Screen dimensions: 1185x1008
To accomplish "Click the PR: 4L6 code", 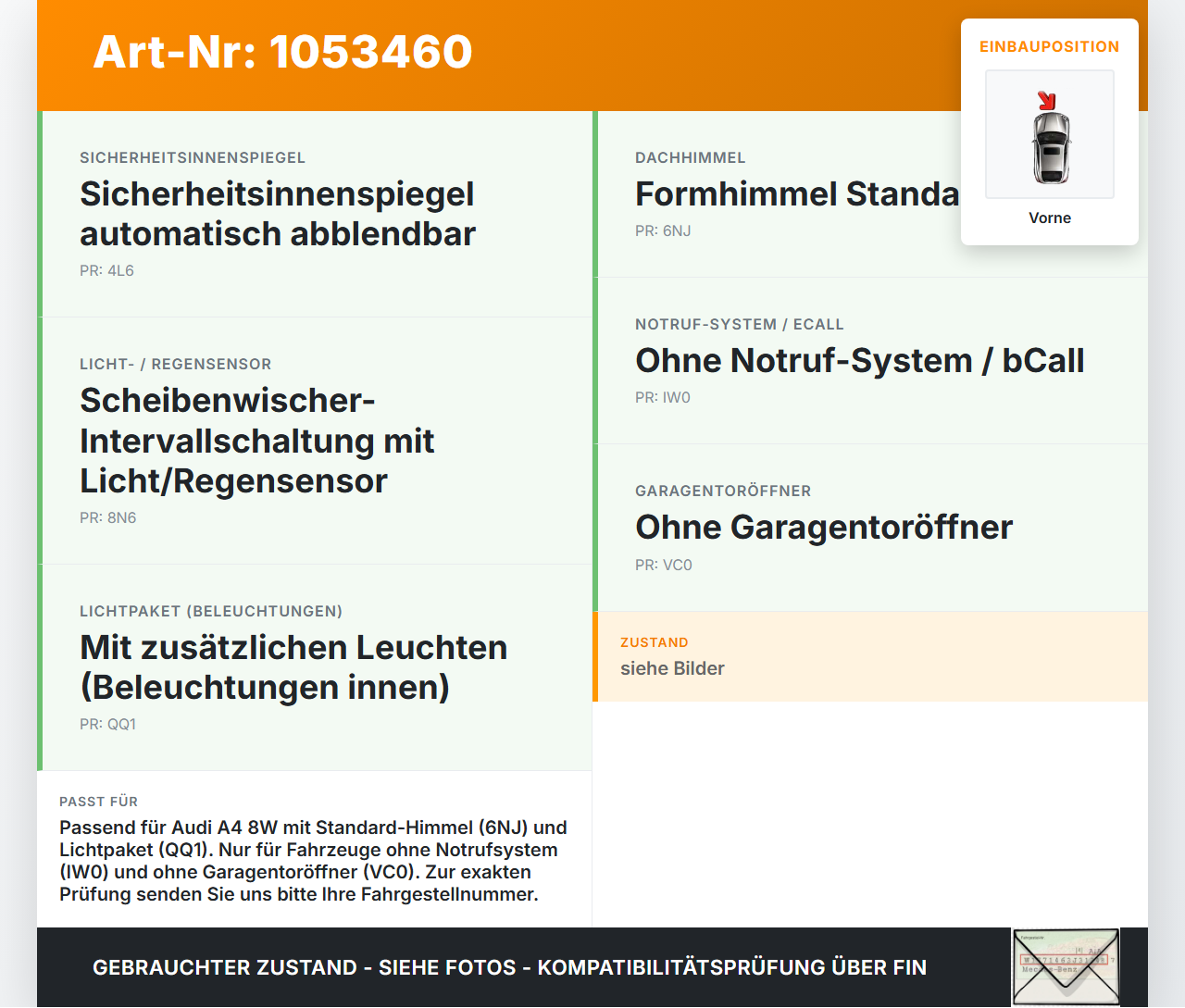I will (106, 270).
